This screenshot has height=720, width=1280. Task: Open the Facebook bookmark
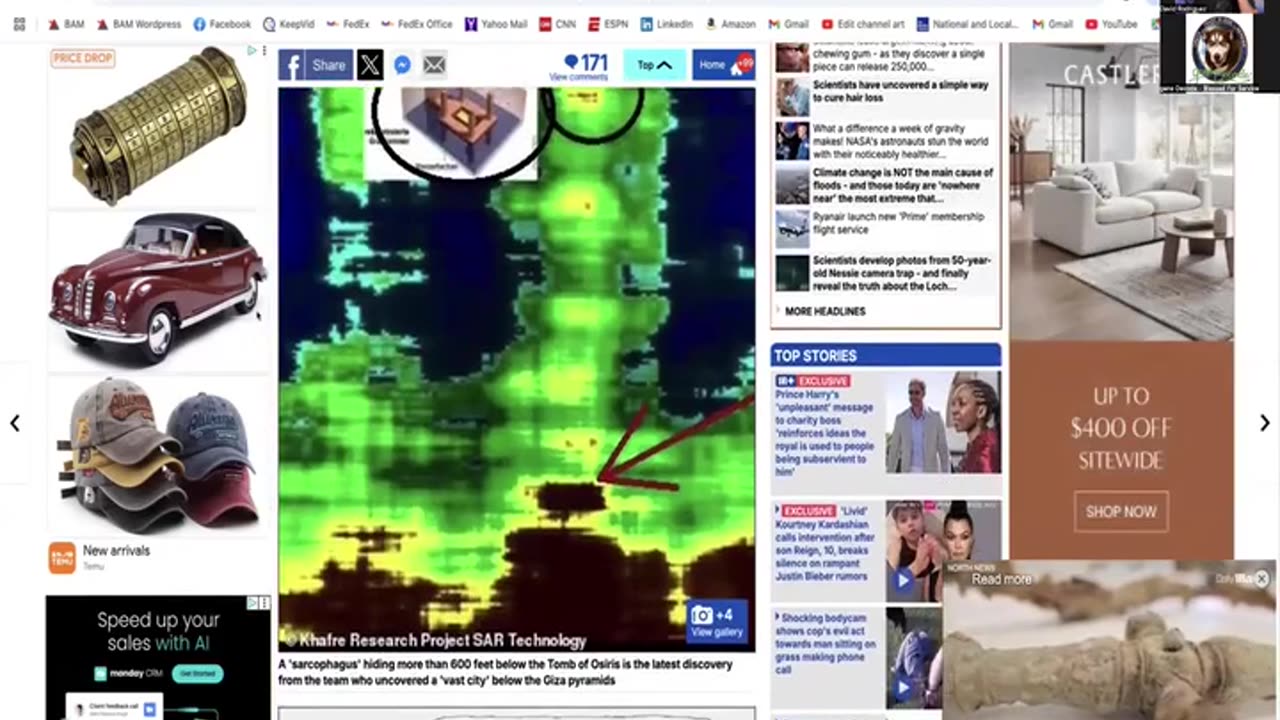tap(222, 24)
